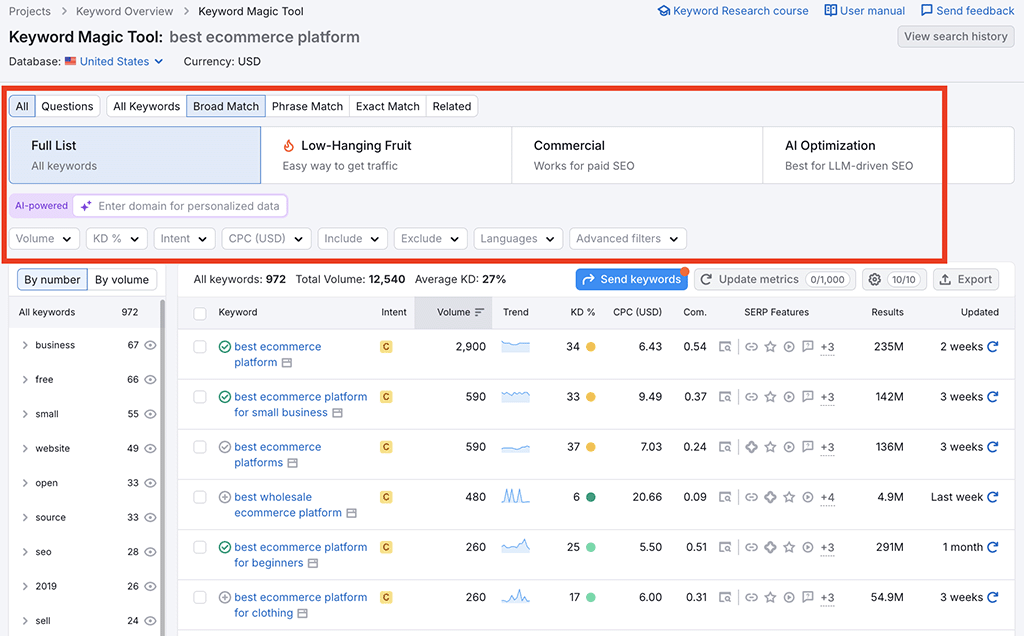1024x636 pixels.
Task: Toggle eye icon for website group
Action: pyautogui.click(x=150, y=449)
